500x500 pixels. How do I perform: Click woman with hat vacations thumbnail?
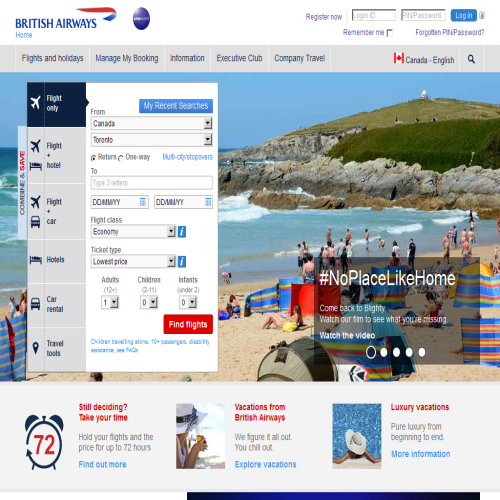[x=200, y=436]
